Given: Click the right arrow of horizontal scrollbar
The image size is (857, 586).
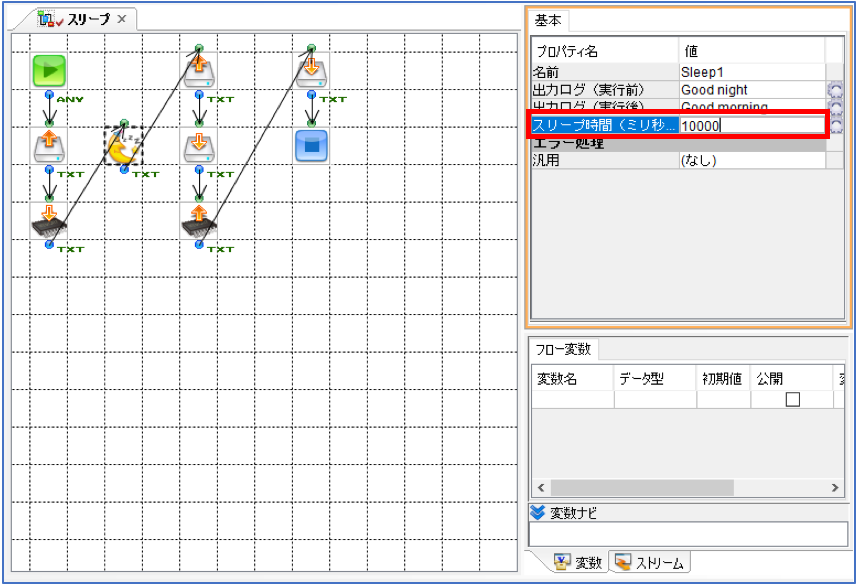Looking at the screenshot, I should 835,488.
